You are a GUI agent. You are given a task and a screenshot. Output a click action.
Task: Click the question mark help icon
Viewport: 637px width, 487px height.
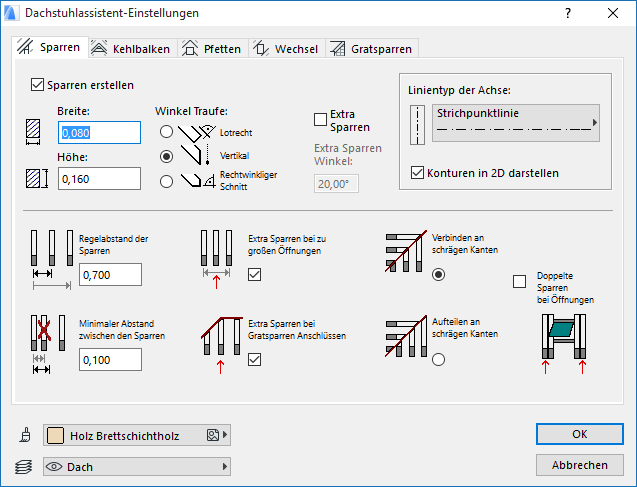(568, 13)
